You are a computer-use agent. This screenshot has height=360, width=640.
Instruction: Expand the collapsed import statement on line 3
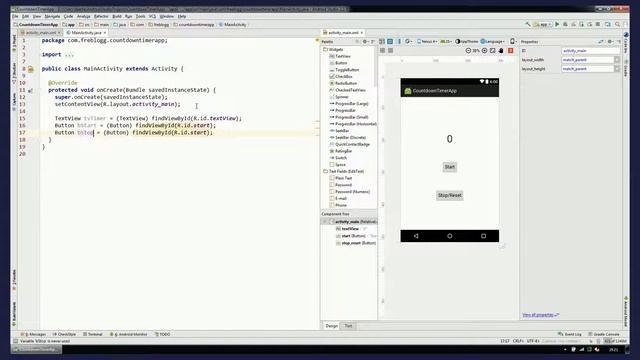(69, 55)
